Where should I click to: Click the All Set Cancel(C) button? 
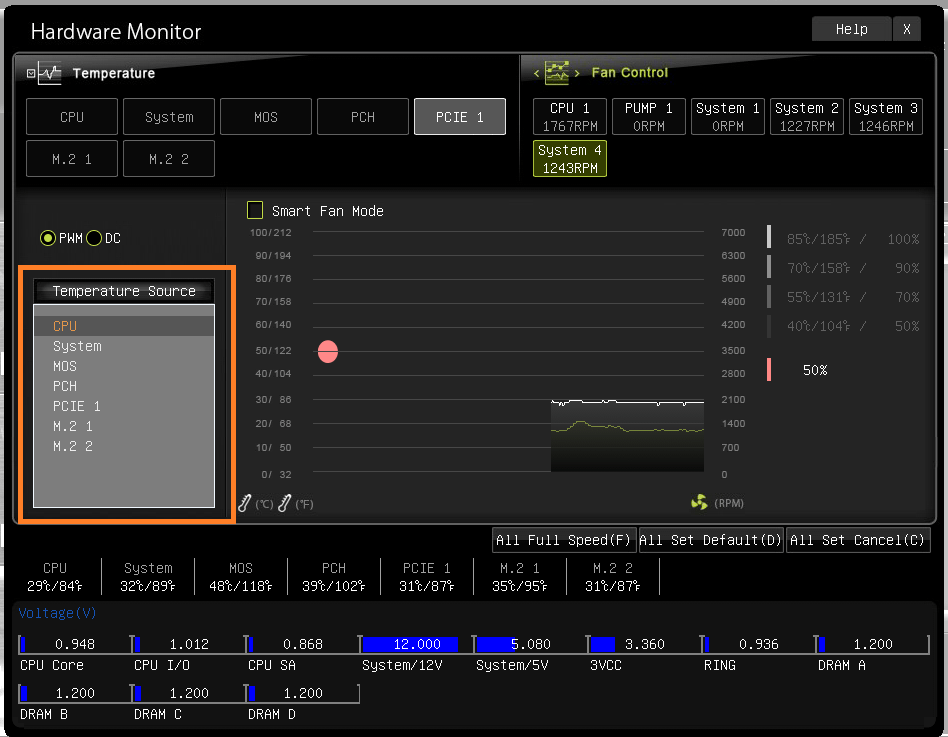pos(858,540)
